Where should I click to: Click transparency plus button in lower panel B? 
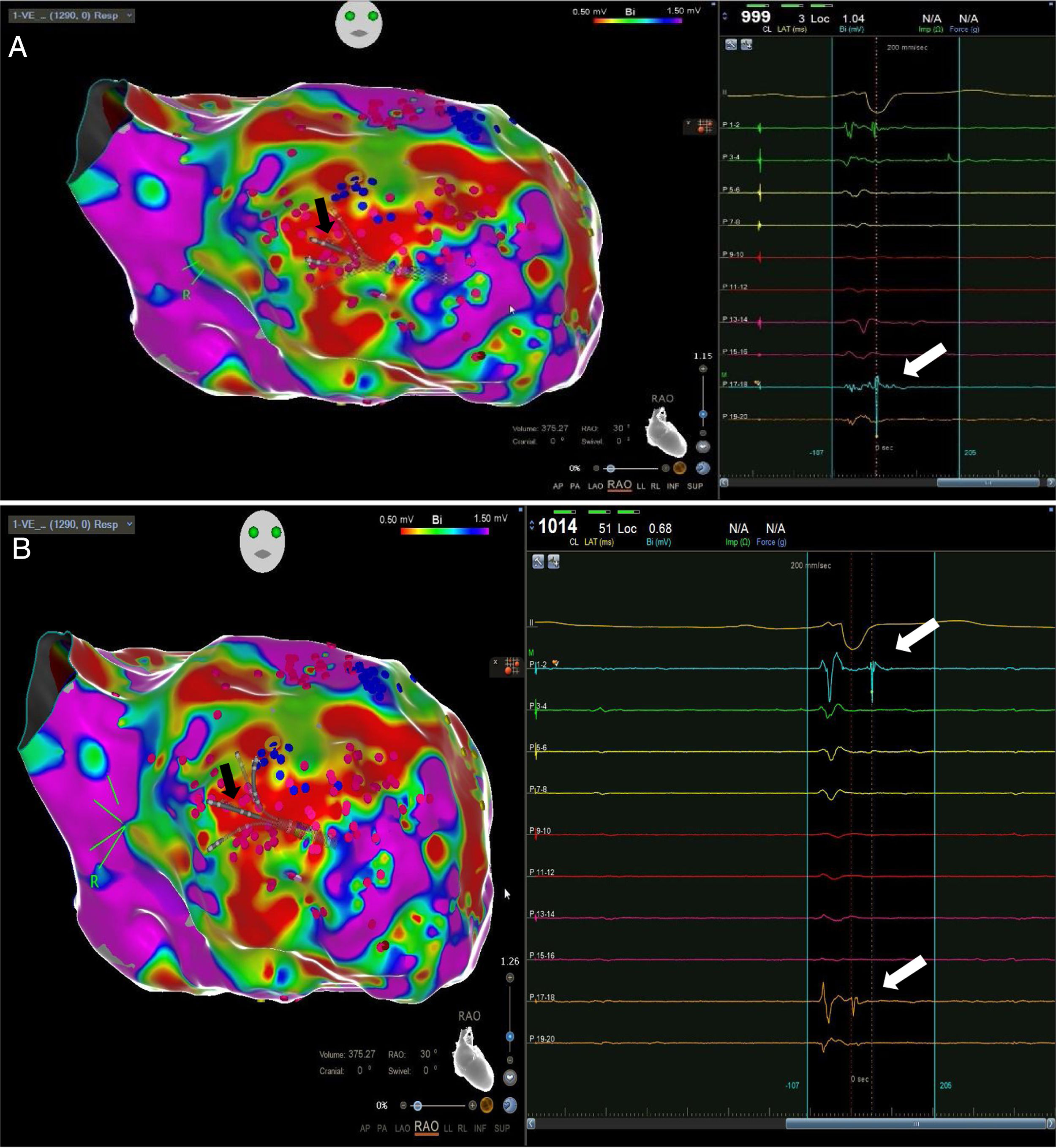[473, 1105]
